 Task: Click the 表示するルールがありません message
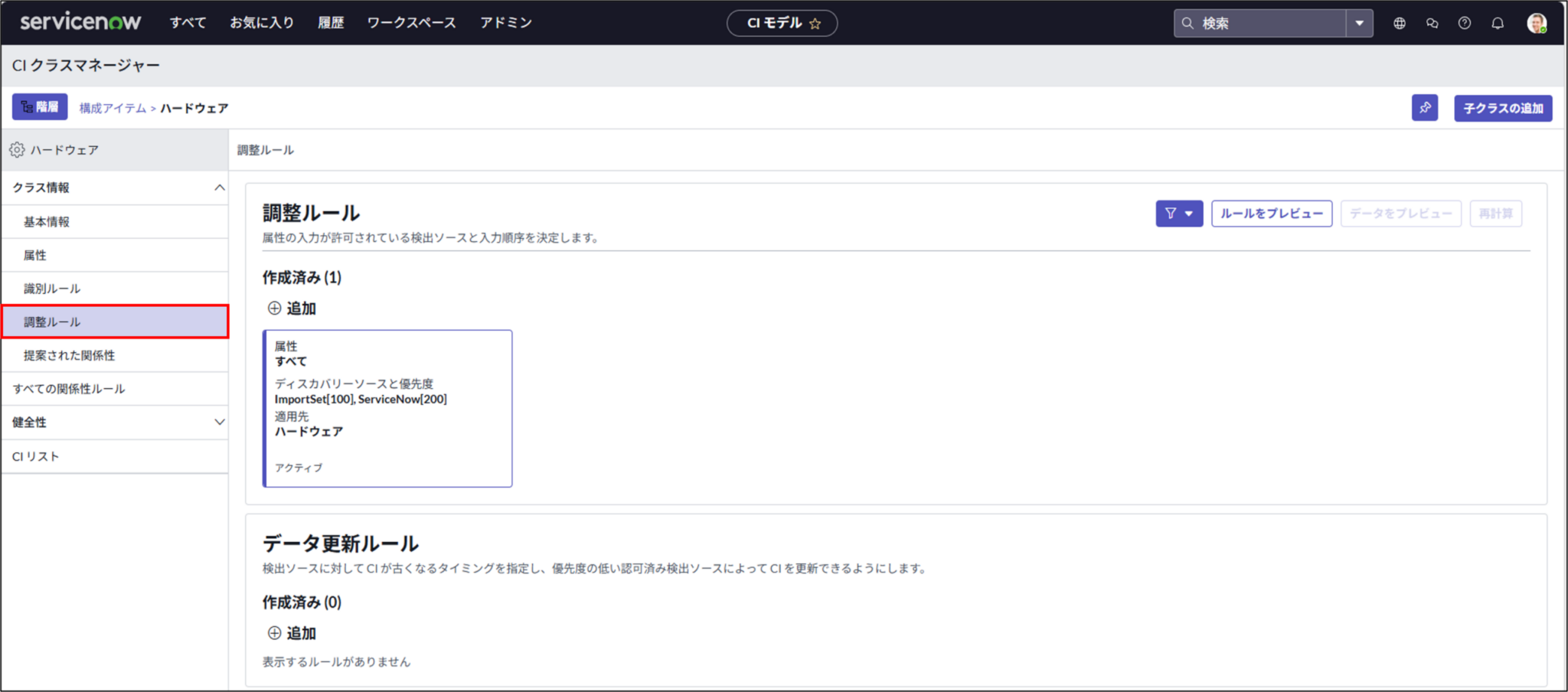tap(336, 662)
